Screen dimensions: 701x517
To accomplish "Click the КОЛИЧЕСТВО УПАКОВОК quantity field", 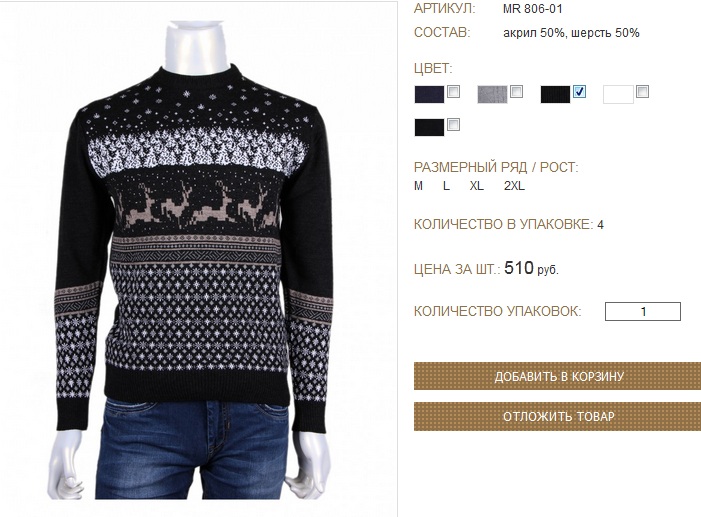I will (643, 312).
